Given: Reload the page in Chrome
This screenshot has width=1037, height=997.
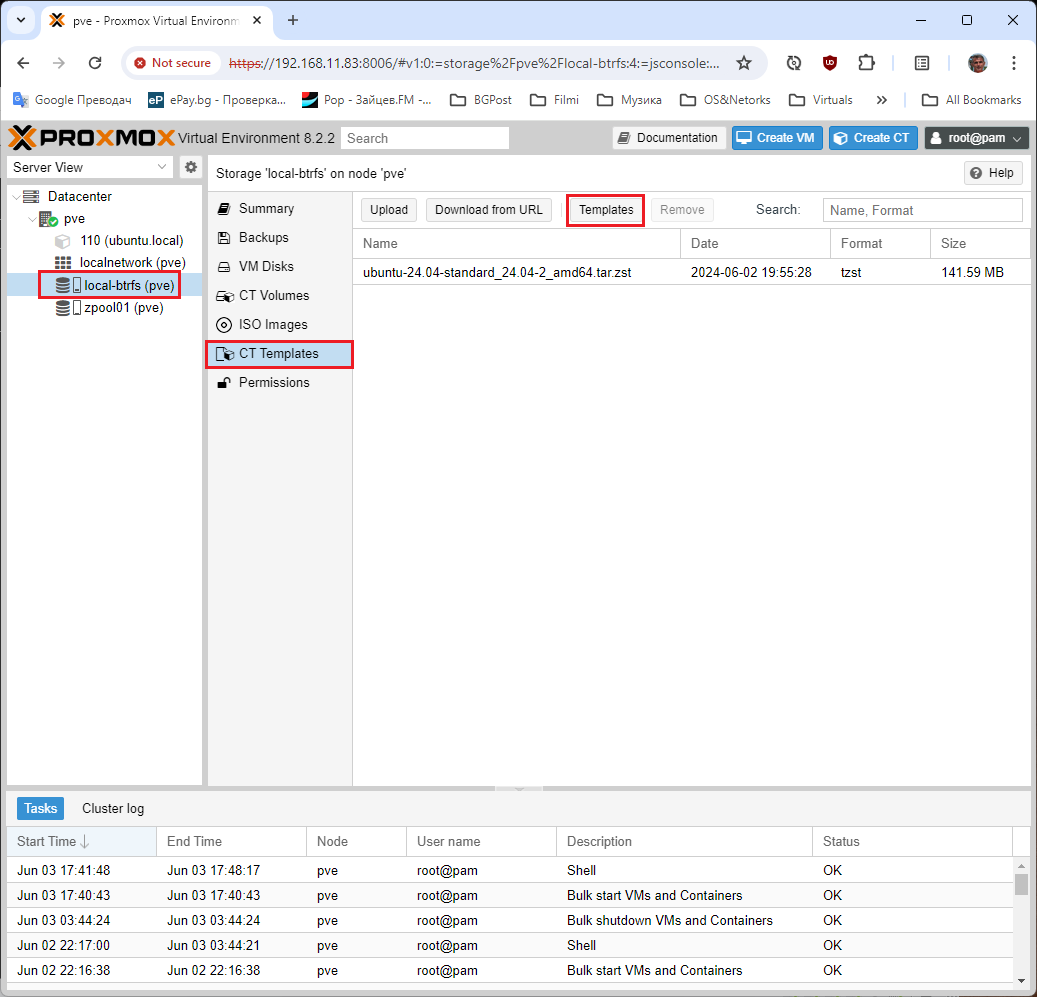Looking at the screenshot, I should point(95,63).
